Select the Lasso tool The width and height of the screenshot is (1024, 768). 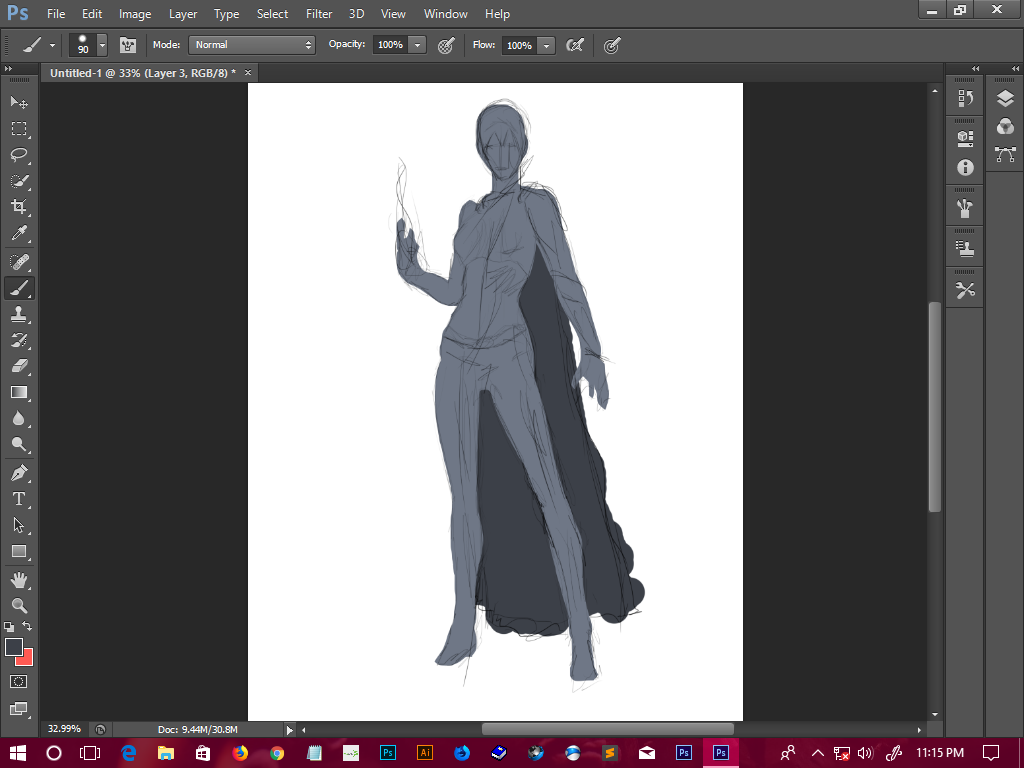point(19,155)
